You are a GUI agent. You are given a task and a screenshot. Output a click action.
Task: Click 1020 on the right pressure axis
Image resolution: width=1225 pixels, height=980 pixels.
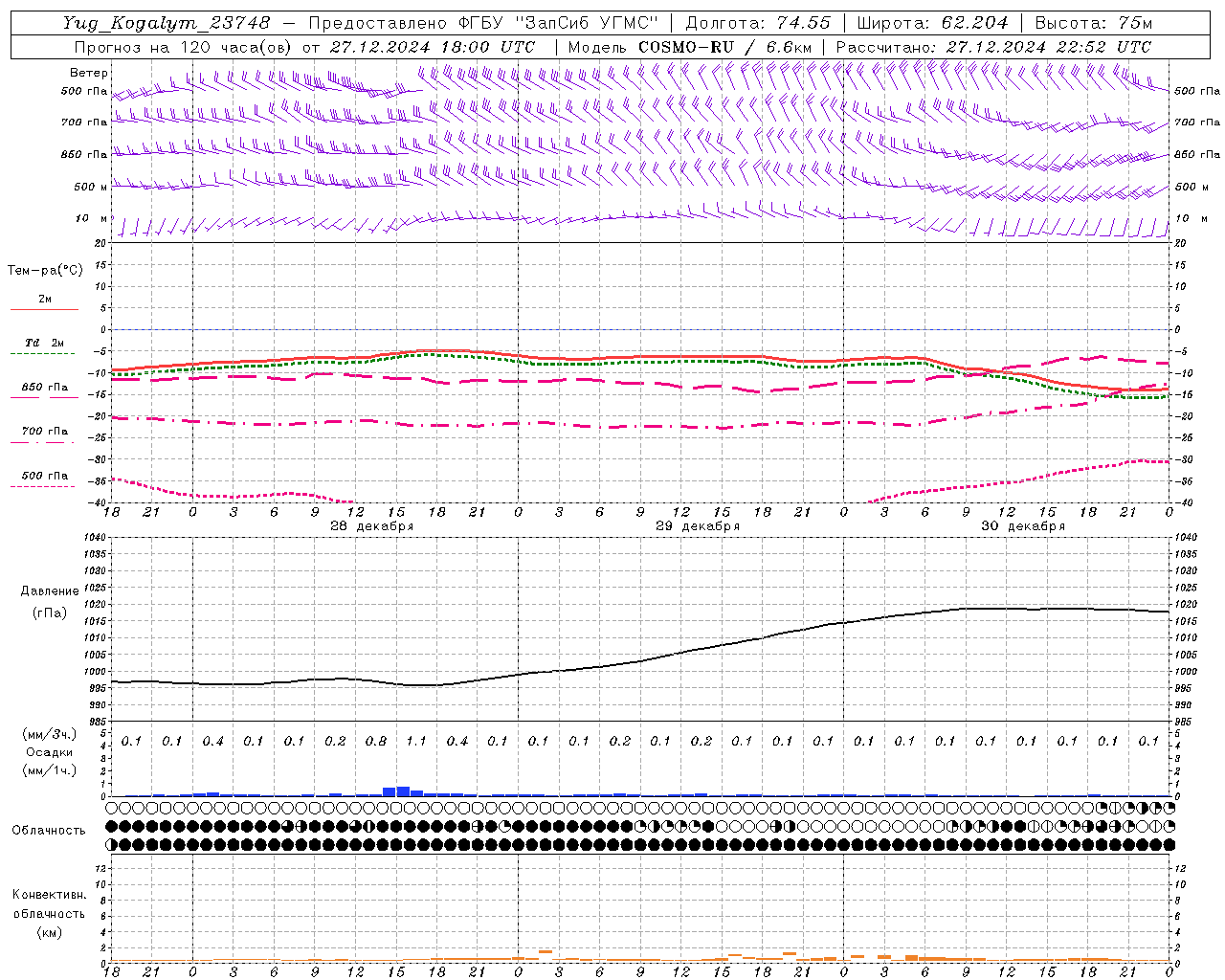click(x=1186, y=604)
